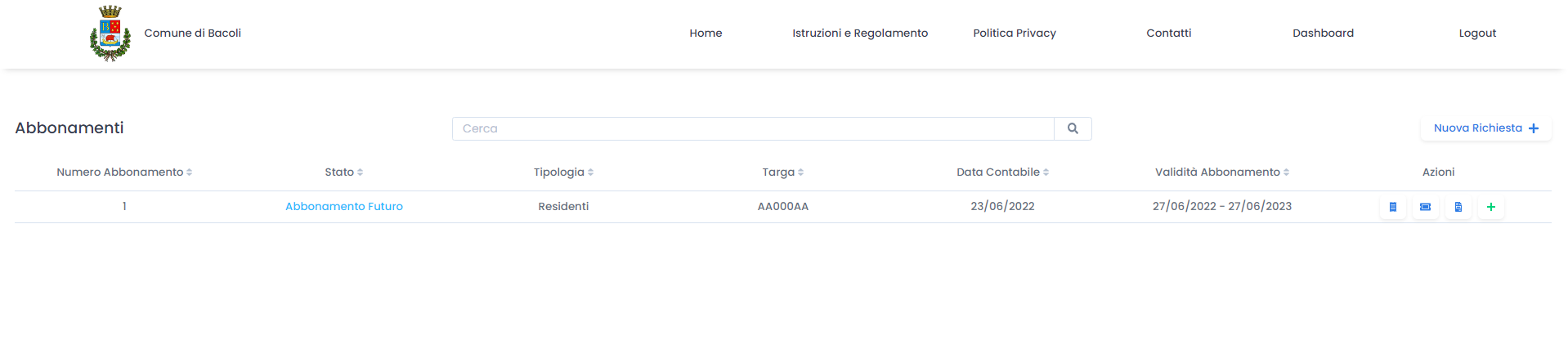Open the Contatti page
The image size is (1568, 363).
pos(1169,34)
